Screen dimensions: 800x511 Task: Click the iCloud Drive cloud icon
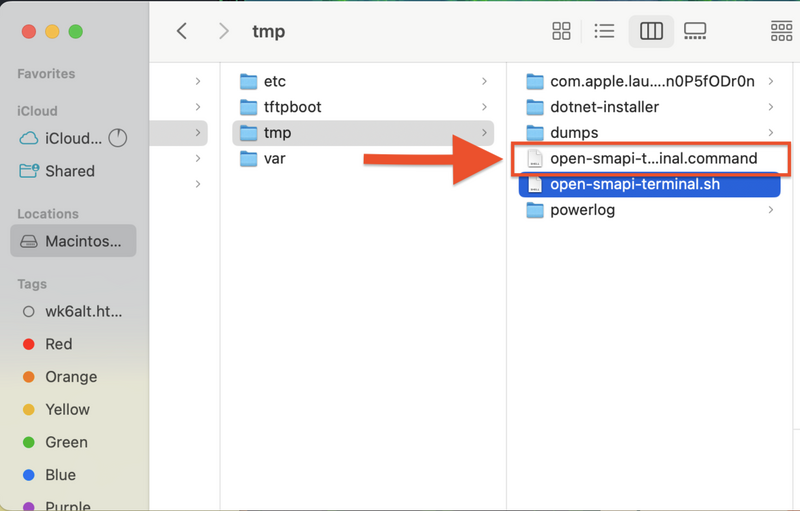[x=29, y=138]
